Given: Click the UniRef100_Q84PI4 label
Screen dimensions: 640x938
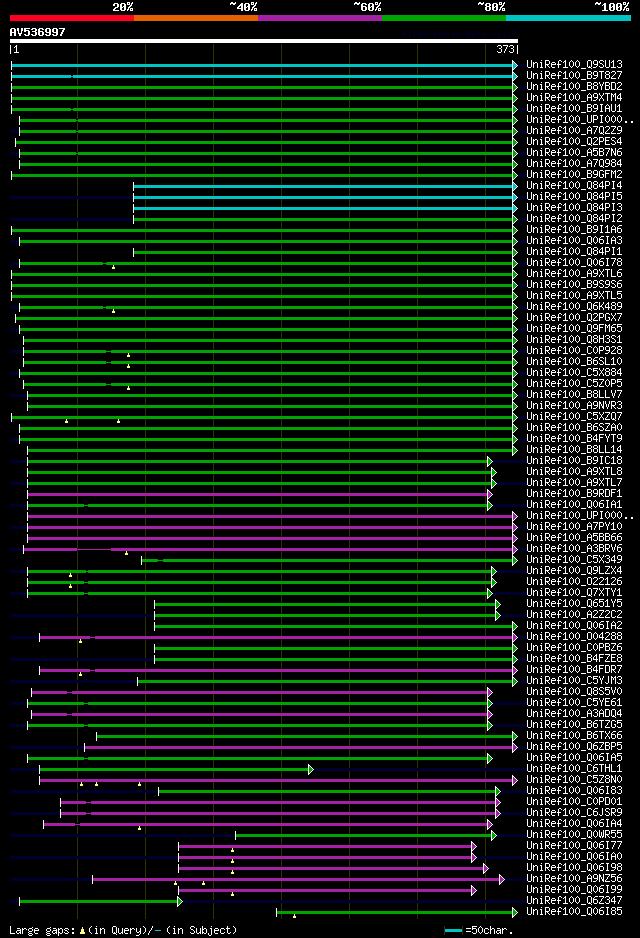Looking at the screenshot, I should coord(574,185).
